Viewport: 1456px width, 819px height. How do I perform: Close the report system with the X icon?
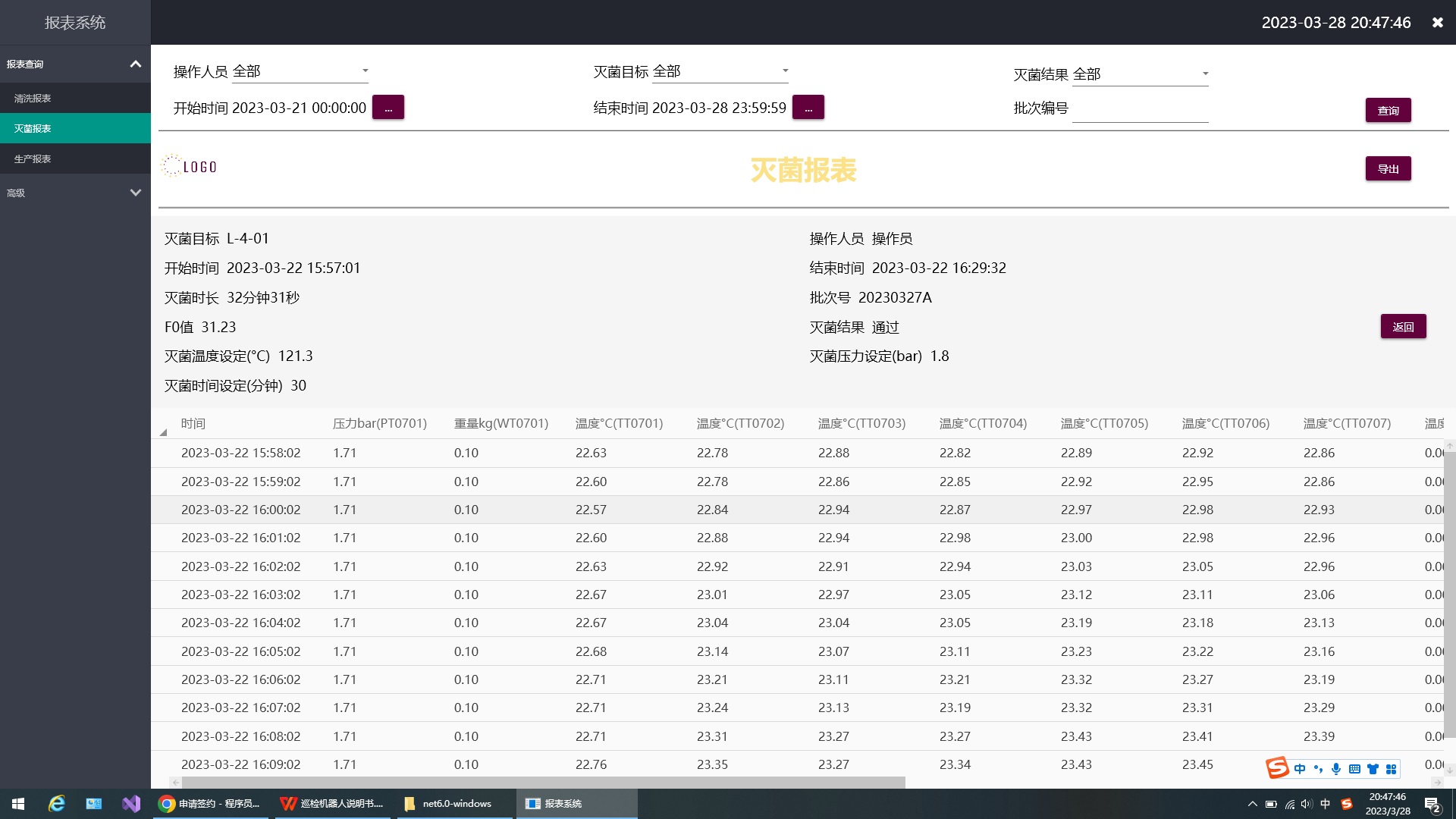click(1437, 23)
